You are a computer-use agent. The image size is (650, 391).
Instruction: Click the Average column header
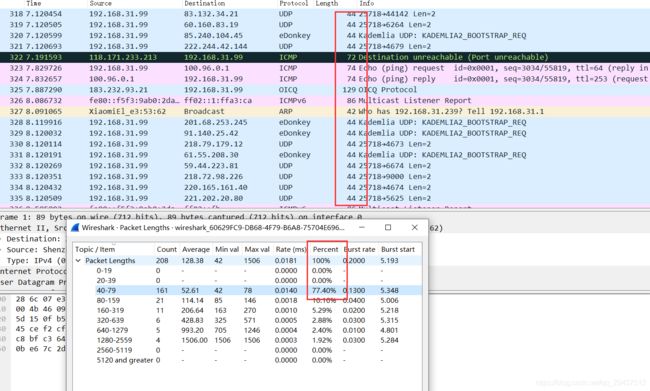point(196,249)
